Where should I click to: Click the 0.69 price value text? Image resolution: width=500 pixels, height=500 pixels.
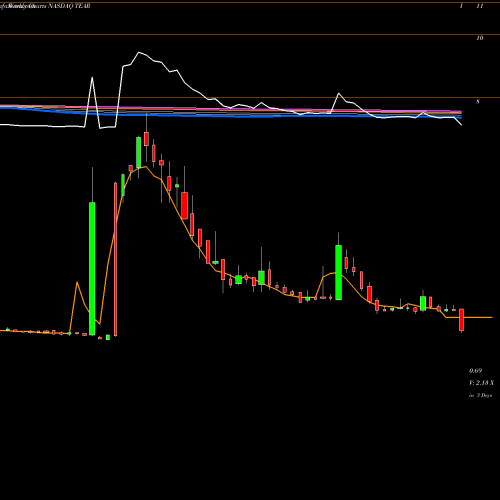coord(475,371)
